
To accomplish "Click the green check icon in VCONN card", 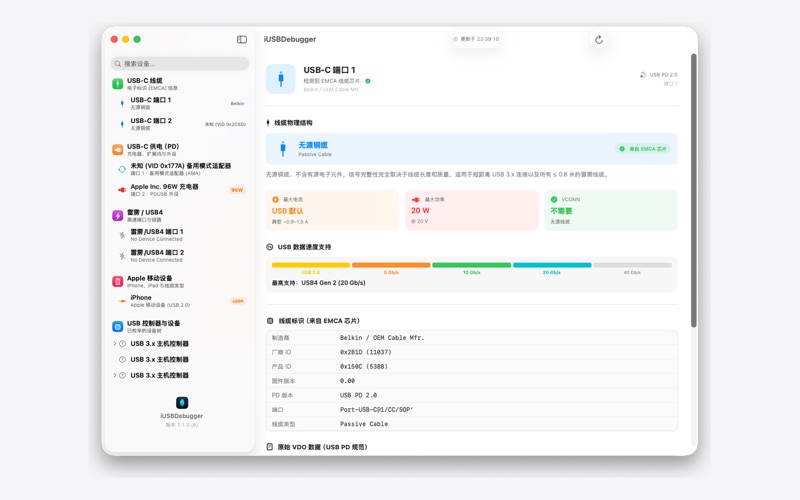I will (554, 199).
